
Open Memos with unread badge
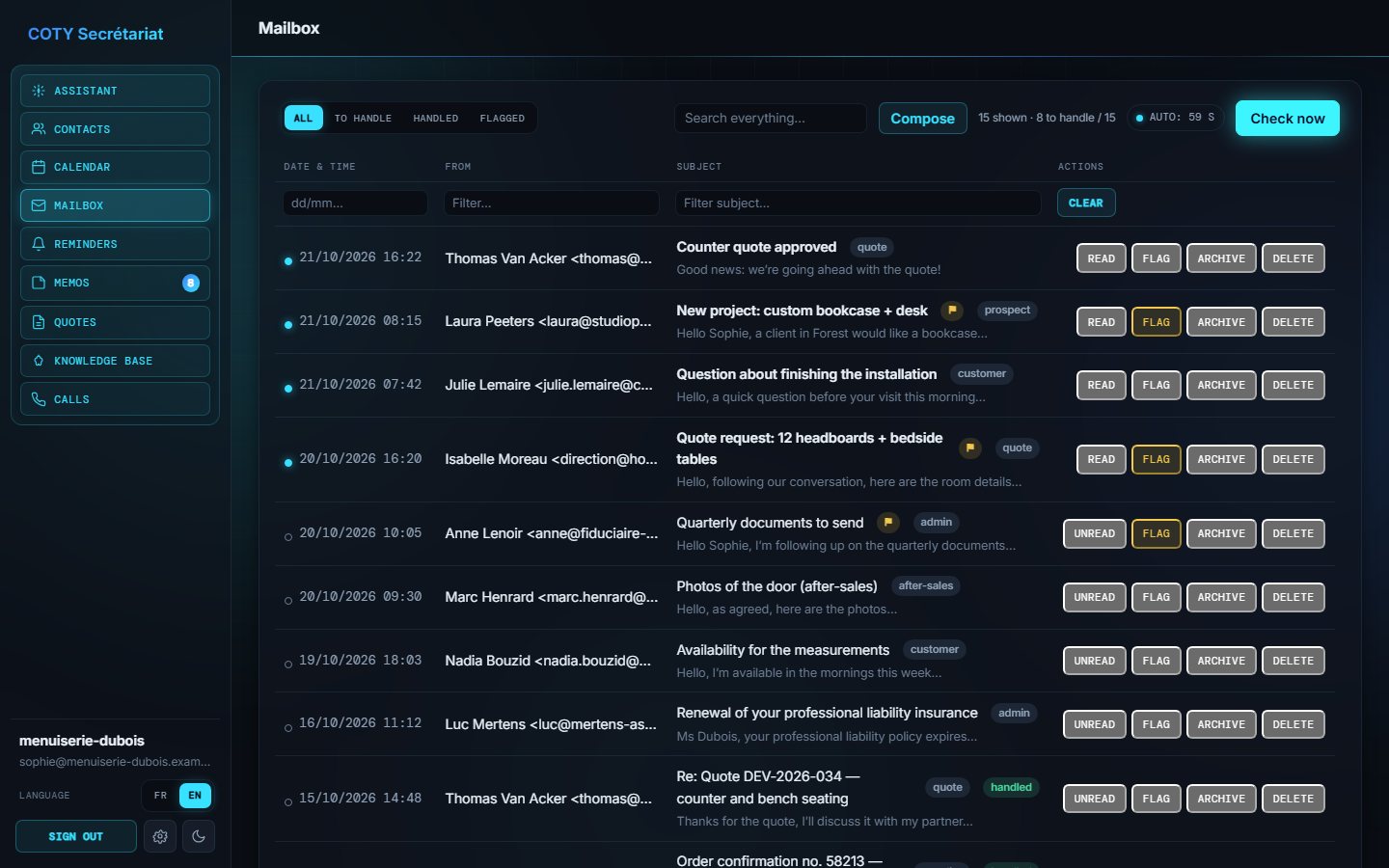(x=115, y=283)
